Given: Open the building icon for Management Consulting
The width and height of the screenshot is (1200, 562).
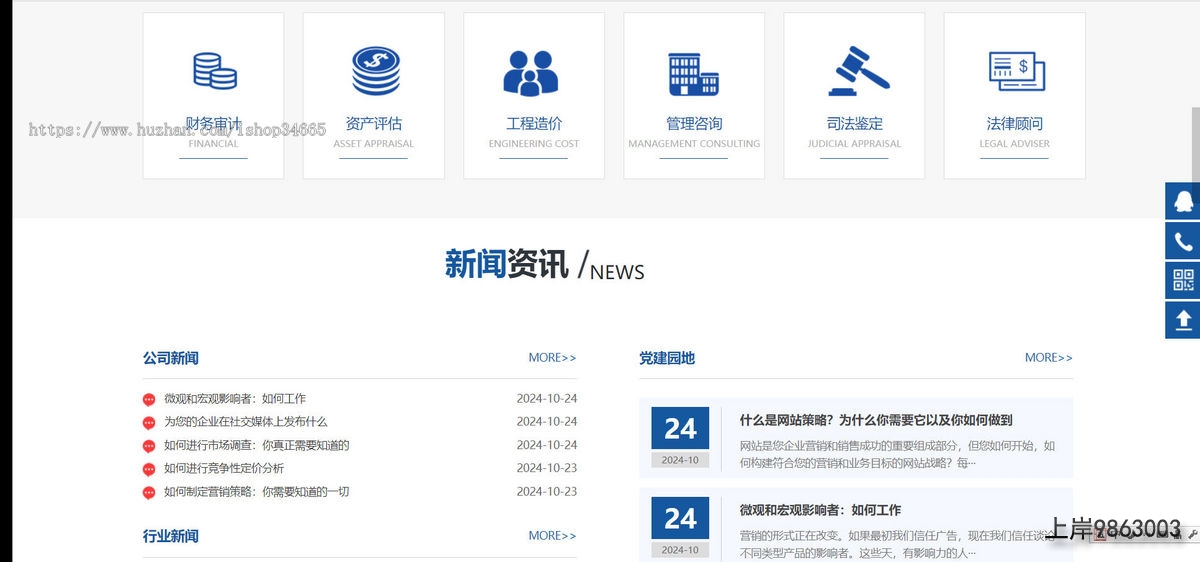Looking at the screenshot, I should coord(694,73).
